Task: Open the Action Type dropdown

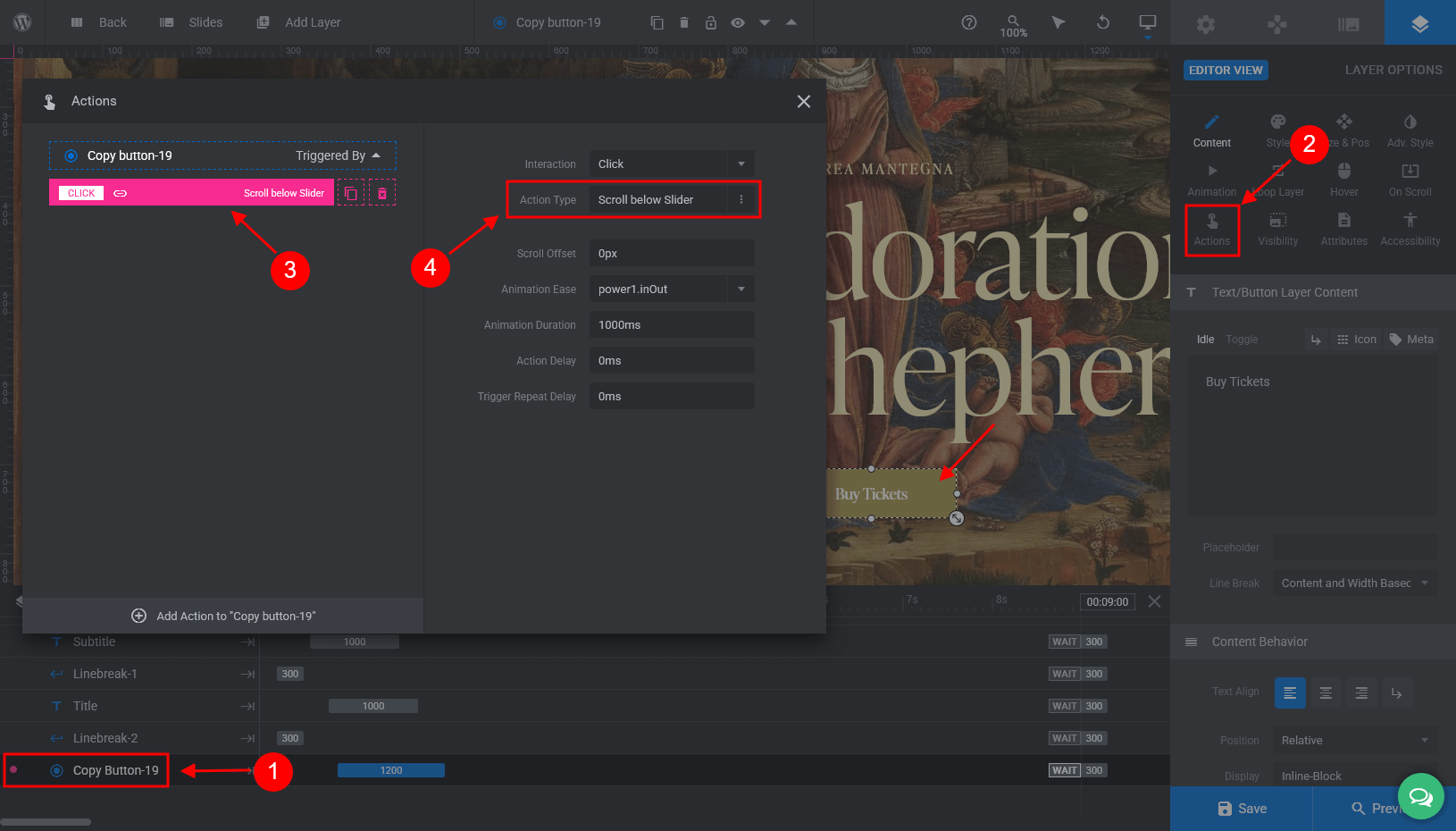Action: (672, 199)
